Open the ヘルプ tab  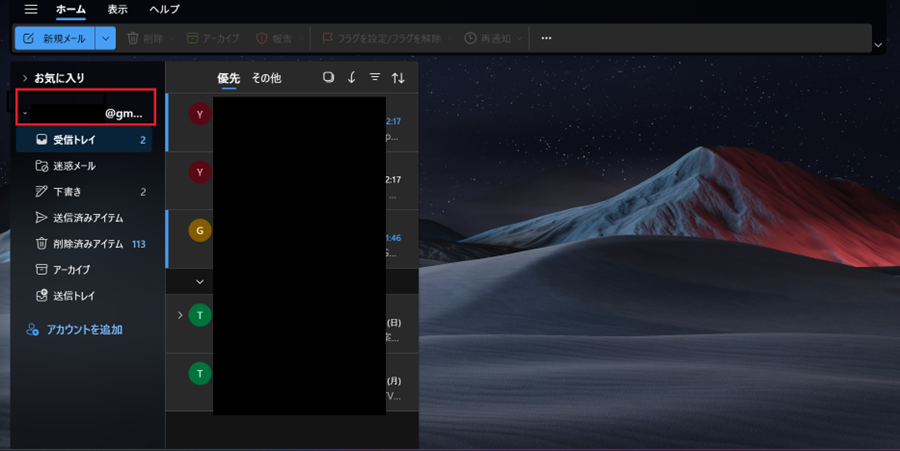(x=164, y=9)
